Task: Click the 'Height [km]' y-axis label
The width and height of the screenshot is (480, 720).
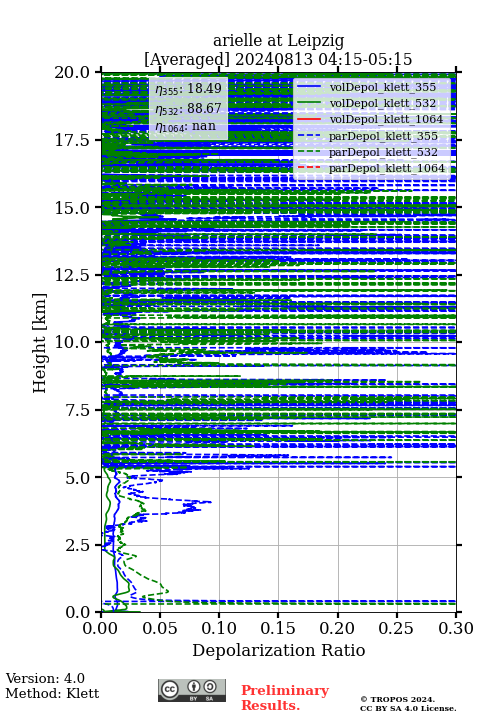Action: point(40,343)
